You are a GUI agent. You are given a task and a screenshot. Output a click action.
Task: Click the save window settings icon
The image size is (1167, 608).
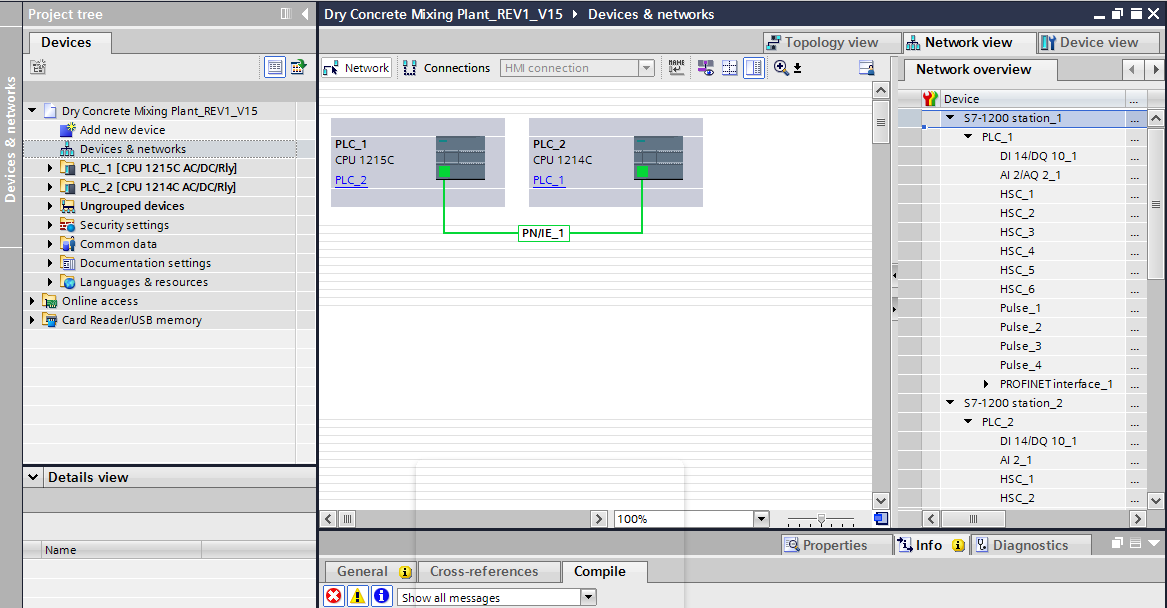[866, 68]
